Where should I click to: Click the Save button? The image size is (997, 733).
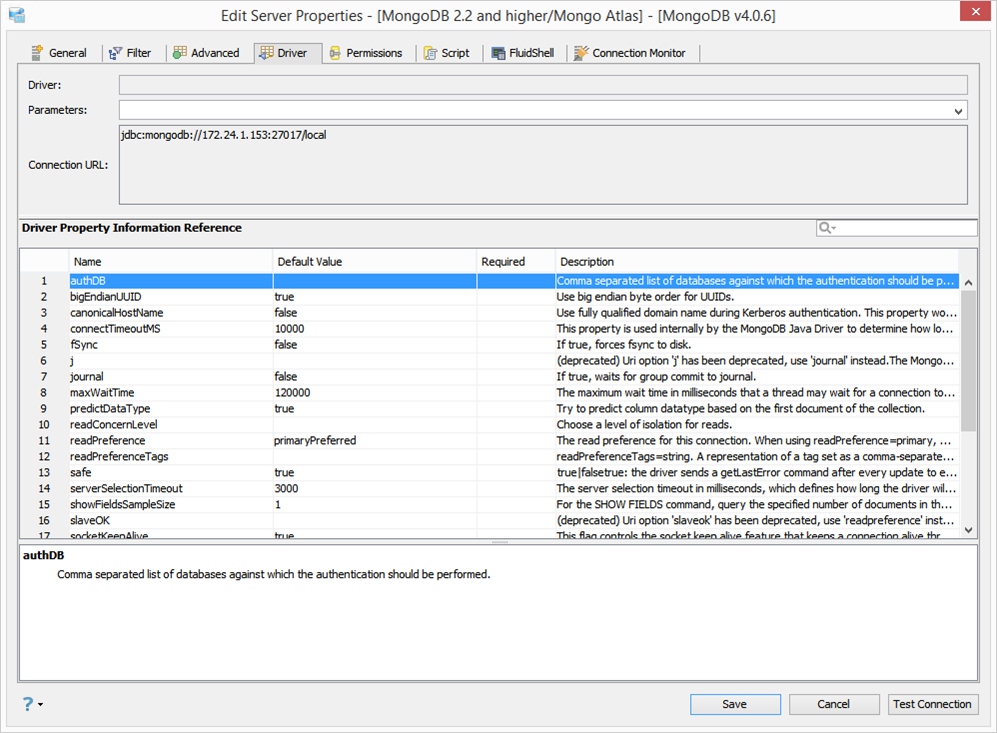[735, 704]
